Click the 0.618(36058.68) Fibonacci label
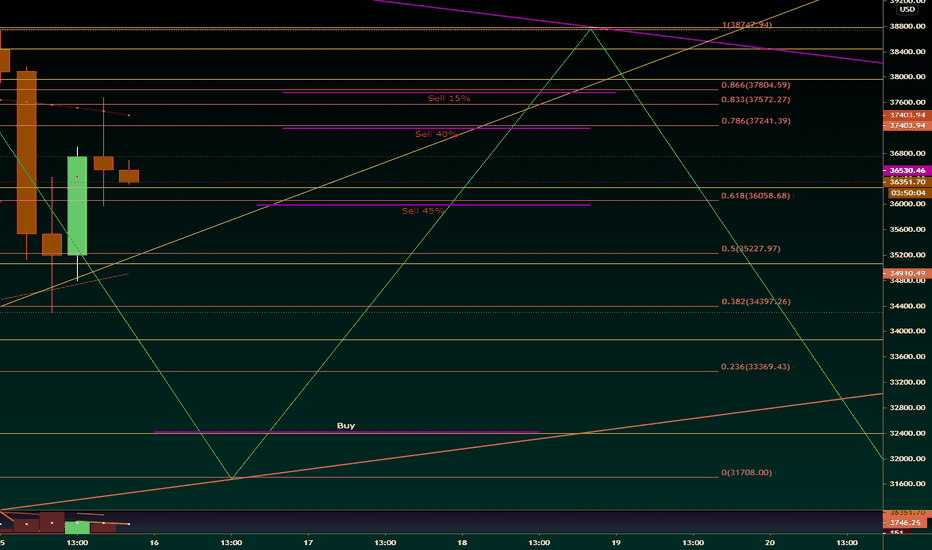This screenshot has height=550, width=932. tap(755, 196)
